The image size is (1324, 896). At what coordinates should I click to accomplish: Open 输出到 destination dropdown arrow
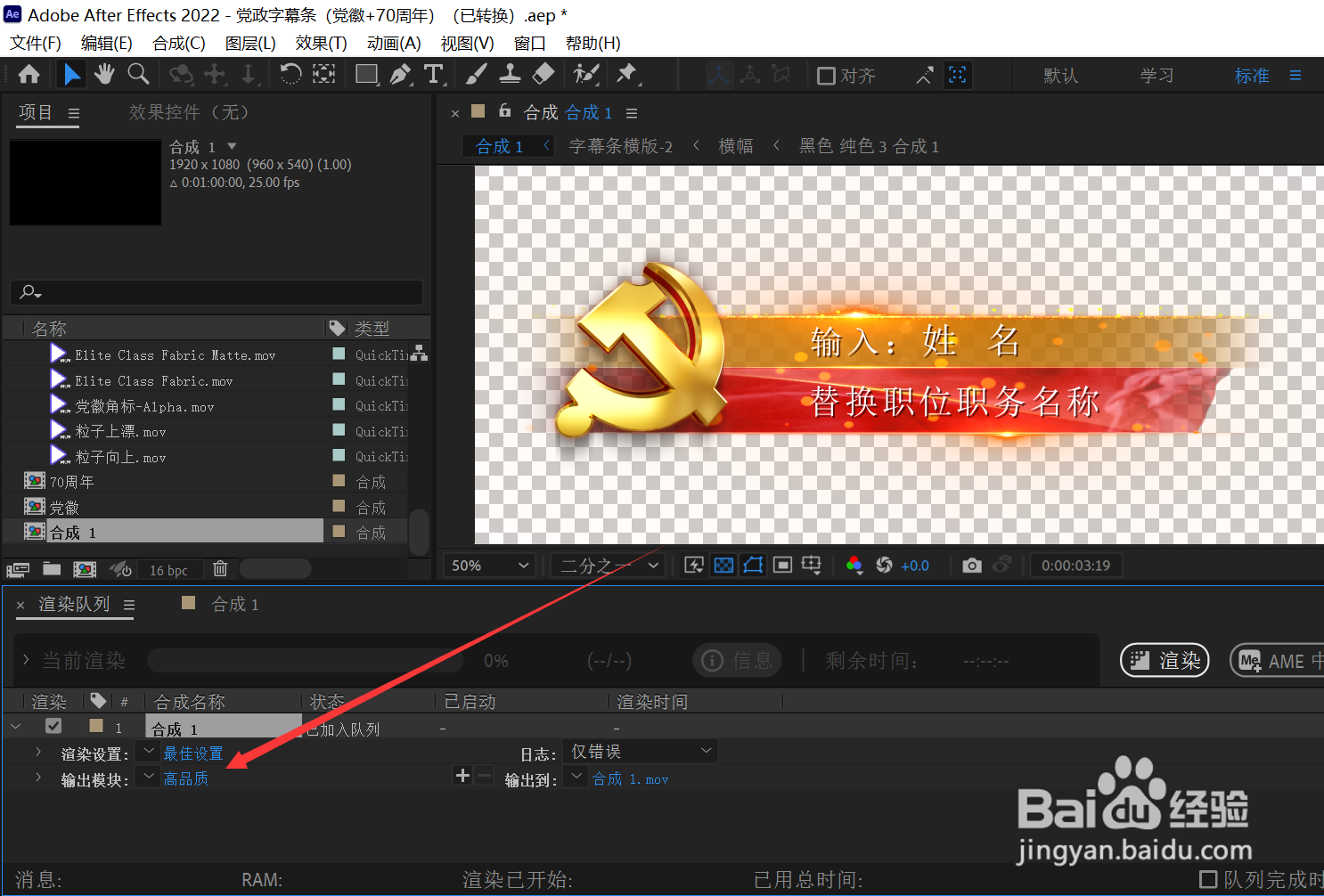pos(576,778)
